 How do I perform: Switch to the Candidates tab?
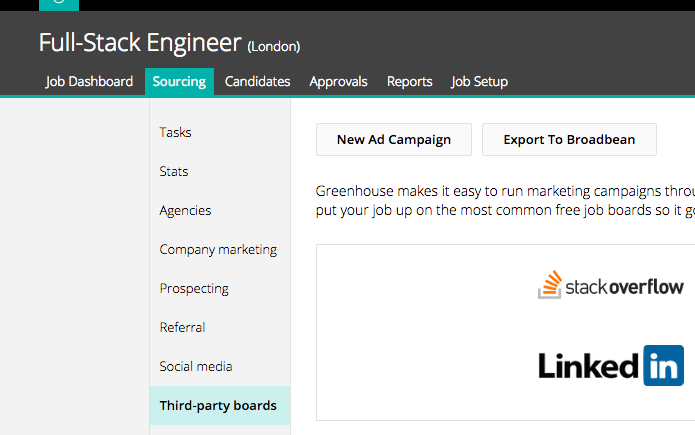[258, 82]
